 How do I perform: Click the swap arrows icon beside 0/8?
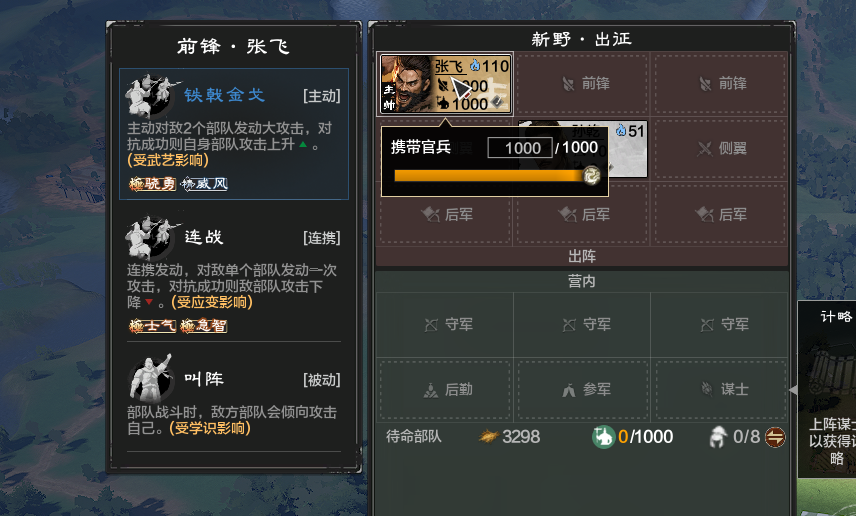click(775, 437)
